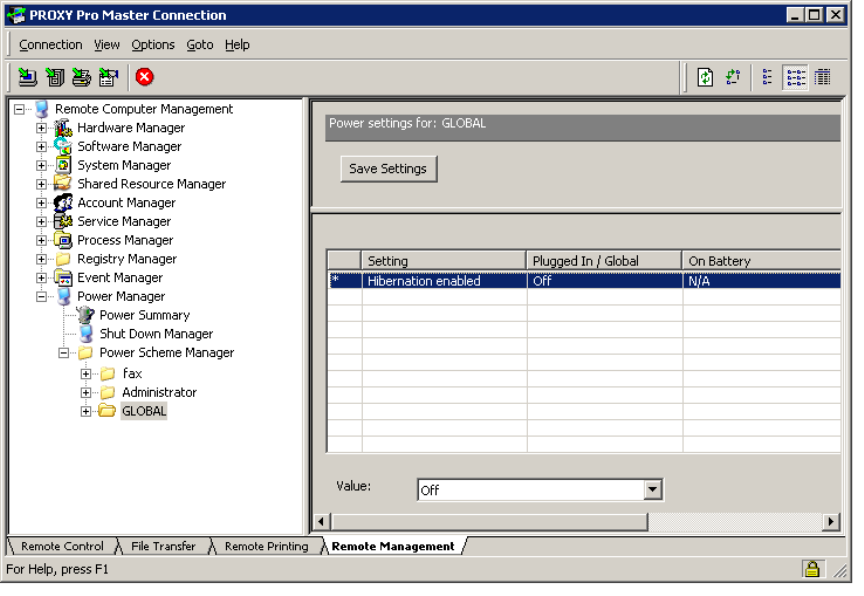Open the View menu

coord(106,45)
